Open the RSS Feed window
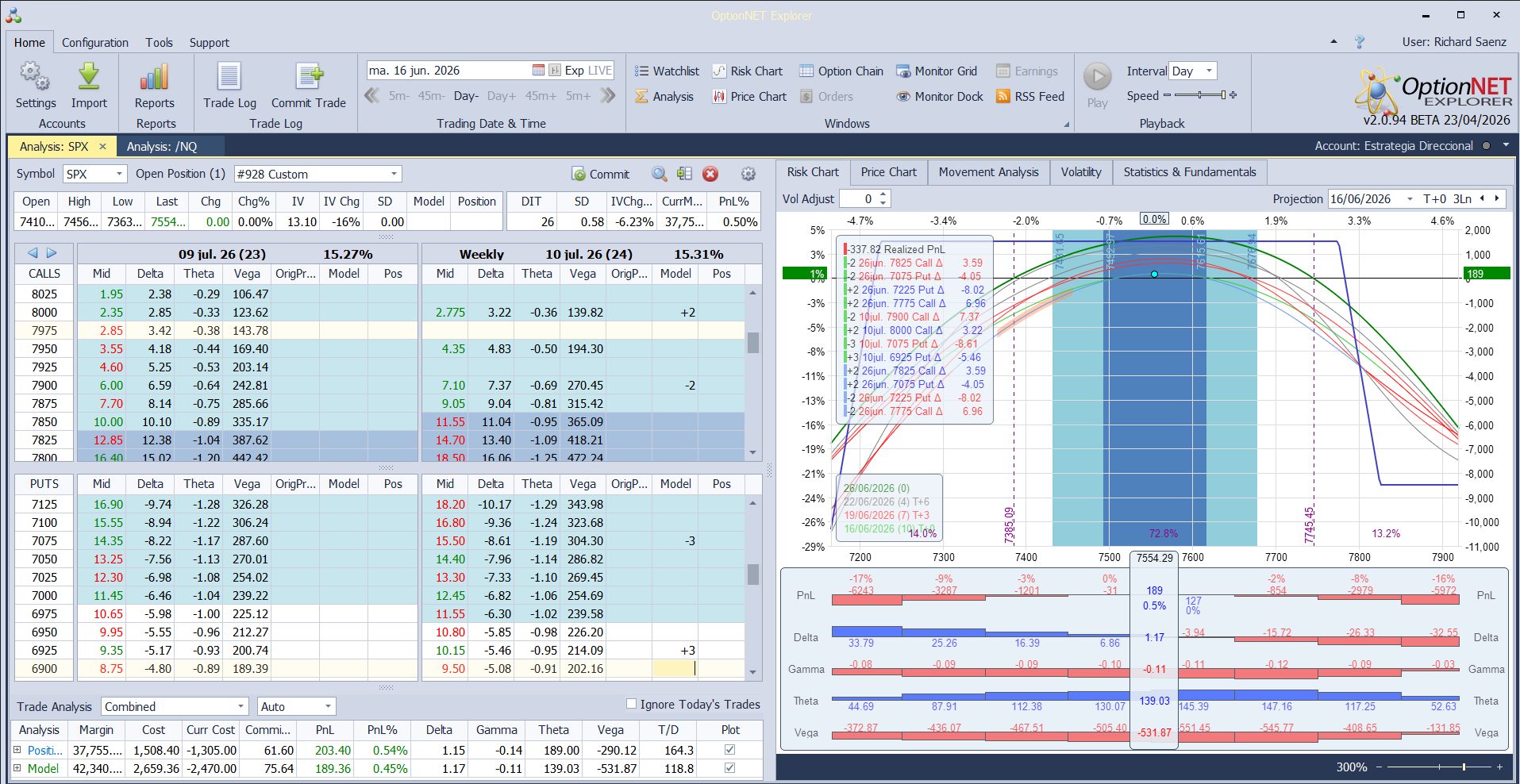This screenshot has height=784, width=1520. (x=1030, y=97)
